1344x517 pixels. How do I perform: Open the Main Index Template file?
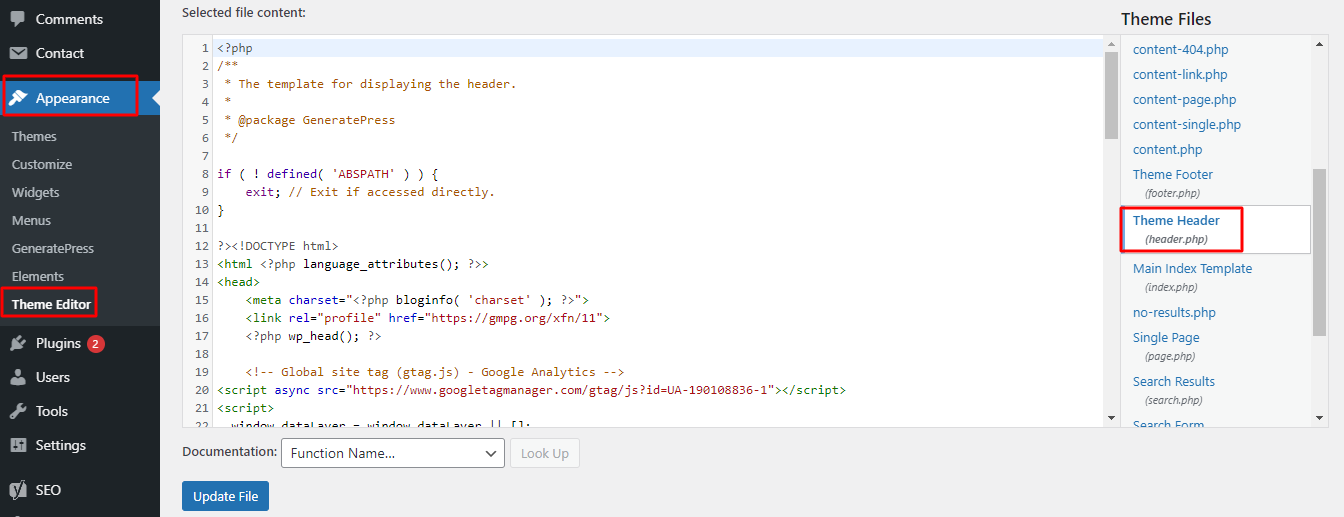click(1192, 268)
